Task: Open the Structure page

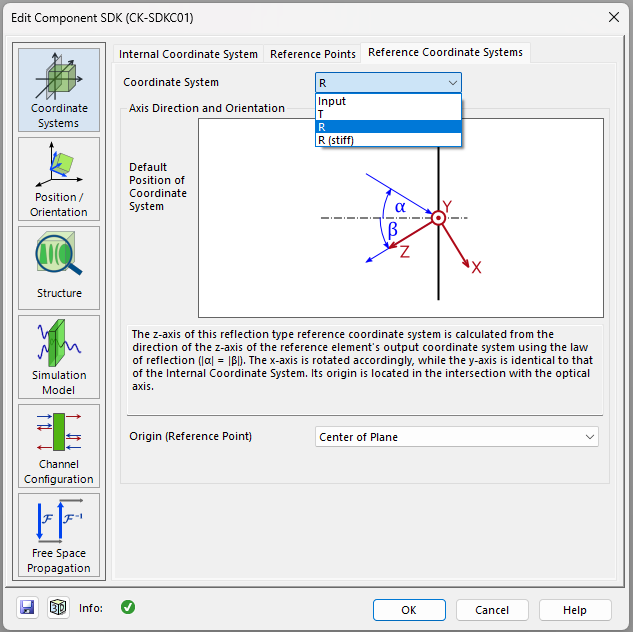Action: [x=59, y=268]
